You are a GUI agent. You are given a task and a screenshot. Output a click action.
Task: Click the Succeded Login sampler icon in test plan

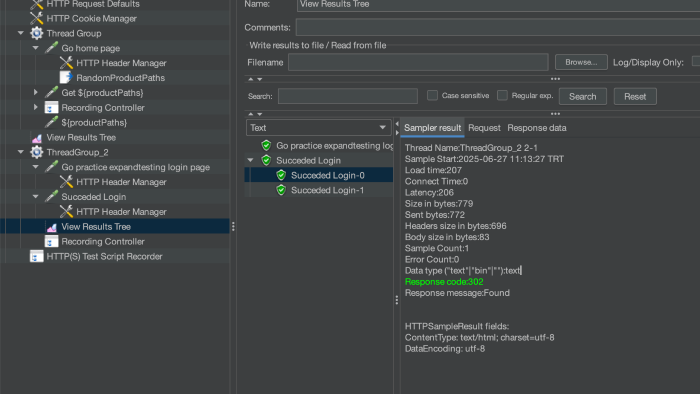[51, 197]
